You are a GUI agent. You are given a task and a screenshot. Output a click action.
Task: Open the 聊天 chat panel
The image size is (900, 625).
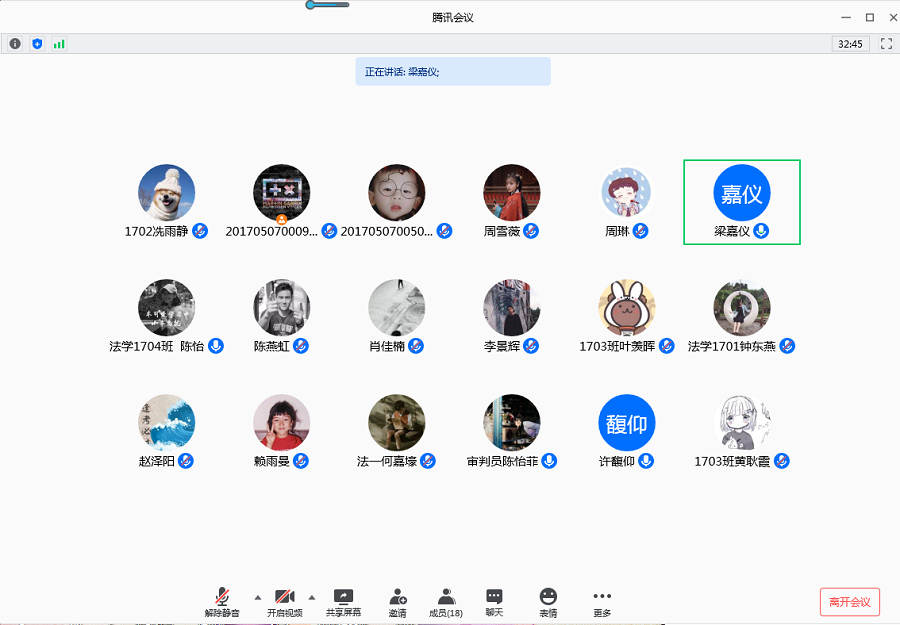click(x=494, y=601)
